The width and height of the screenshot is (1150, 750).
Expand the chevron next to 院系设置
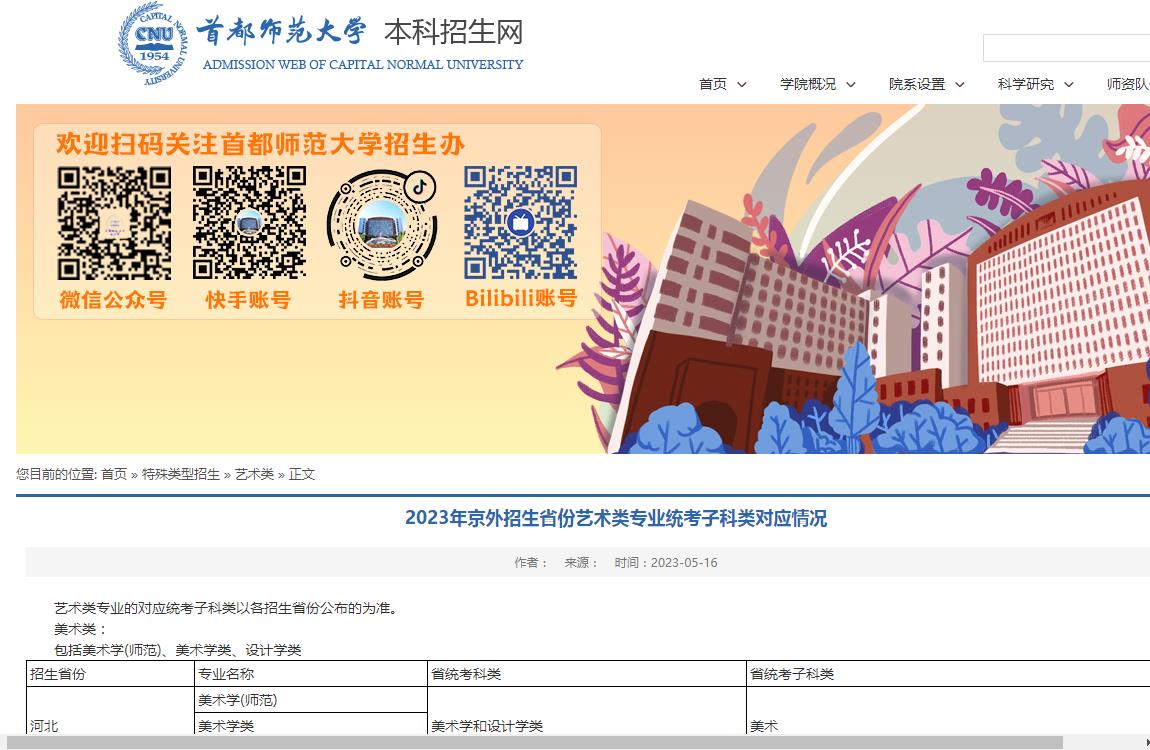pos(959,85)
